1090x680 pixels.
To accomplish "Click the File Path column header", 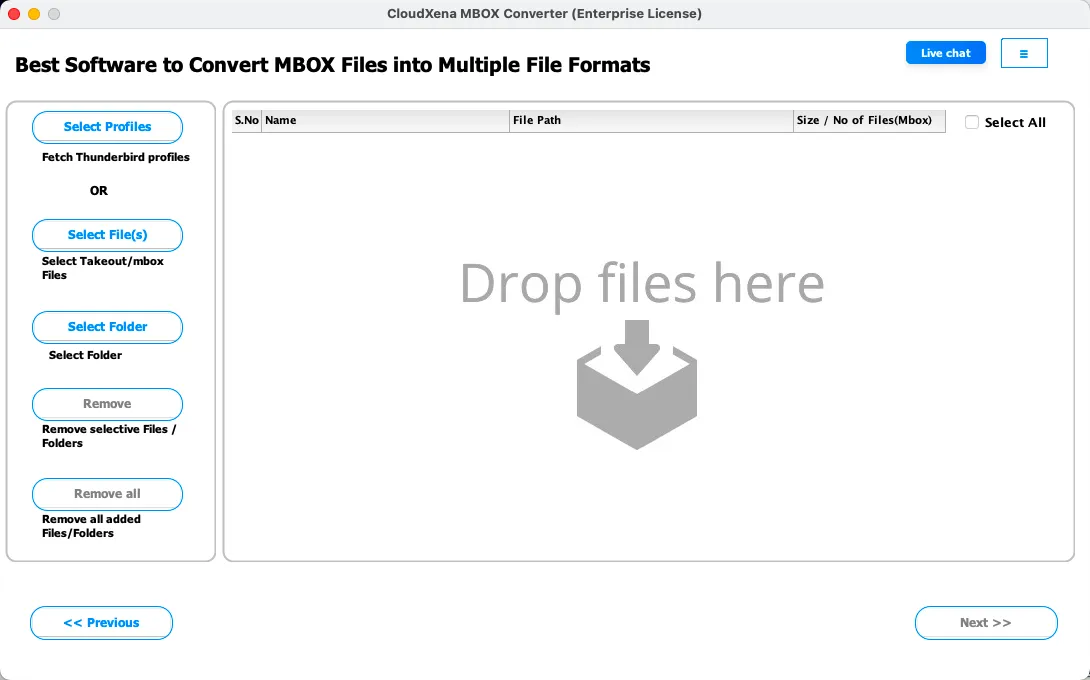I will 650,120.
